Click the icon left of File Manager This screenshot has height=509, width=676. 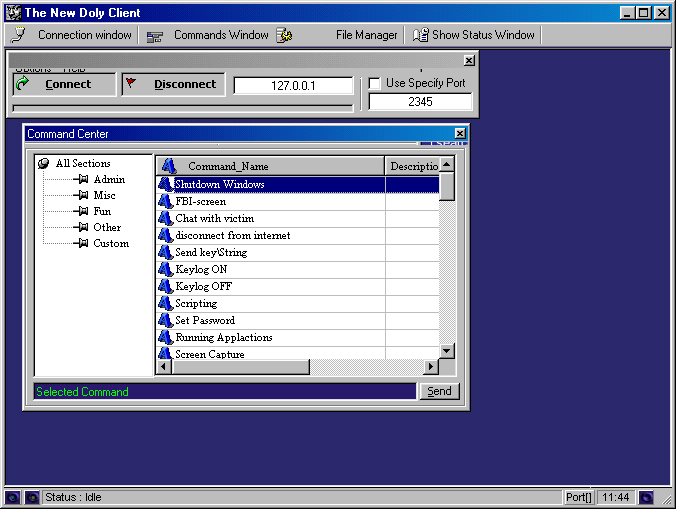pyautogui.click(x=285, y=36)
